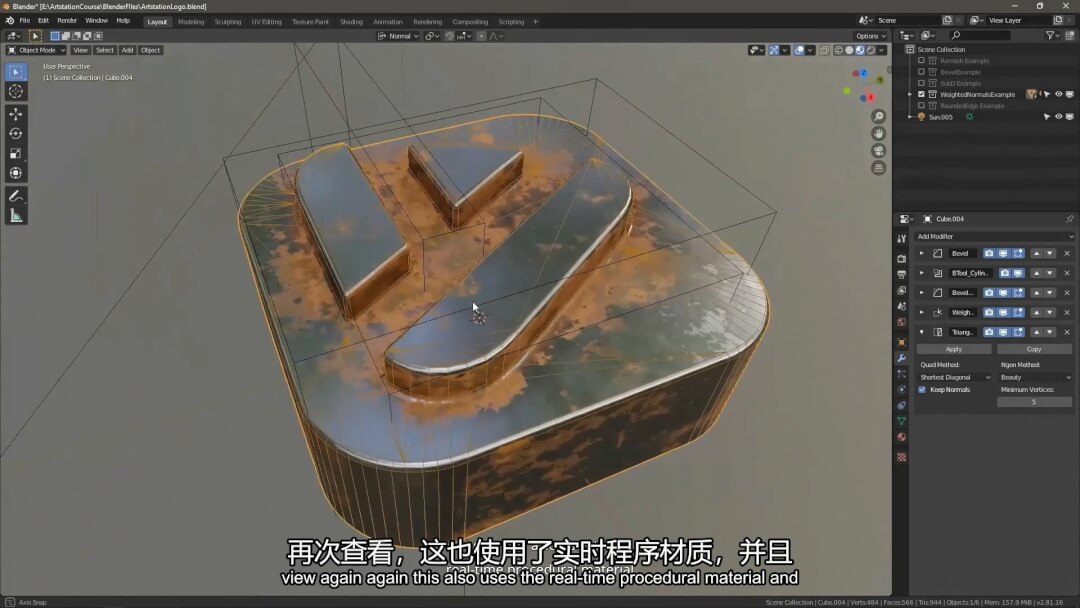The width and height of the screenshot is (1080, 608).
Task: Open the Material properties tab
Action: click(902, 437)
